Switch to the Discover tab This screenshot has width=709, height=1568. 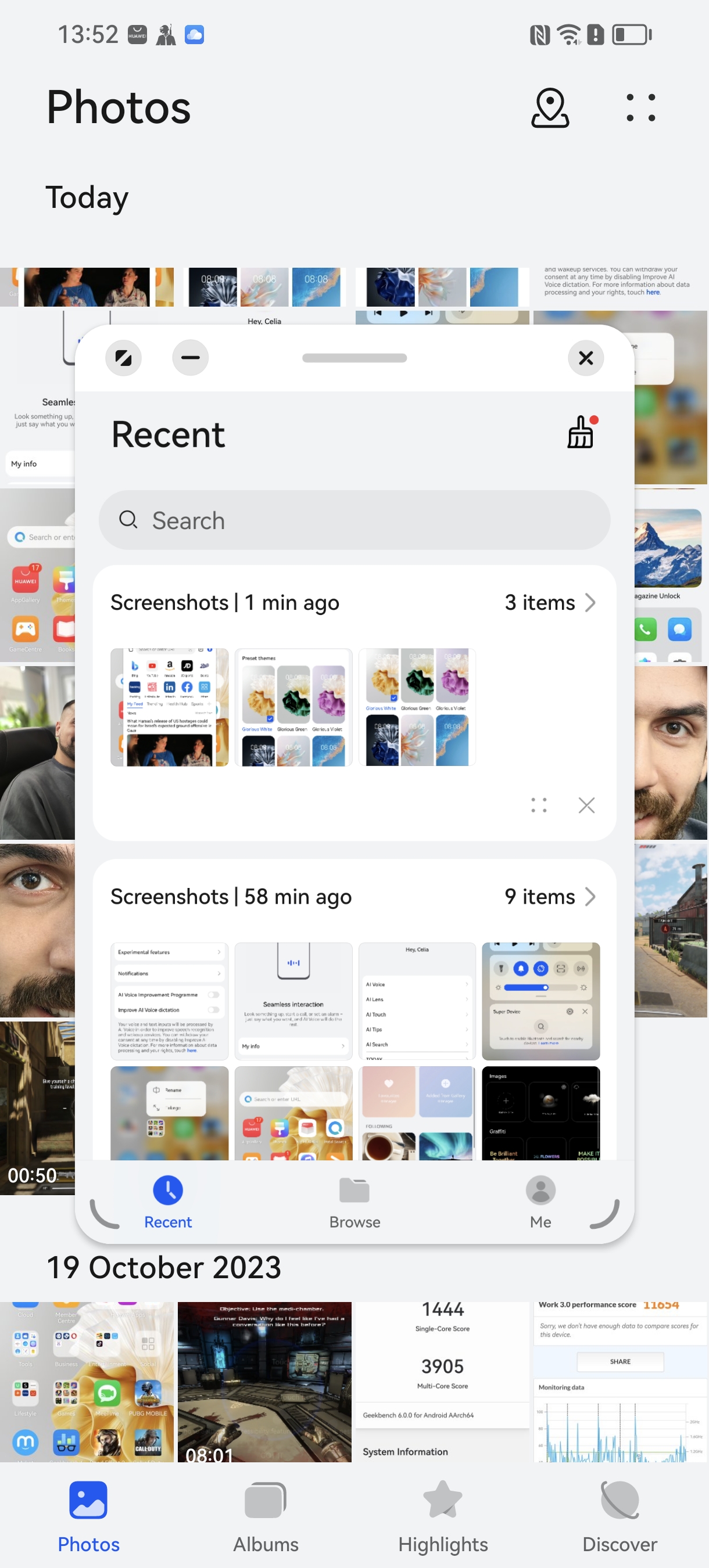(x=620, y=1516)
